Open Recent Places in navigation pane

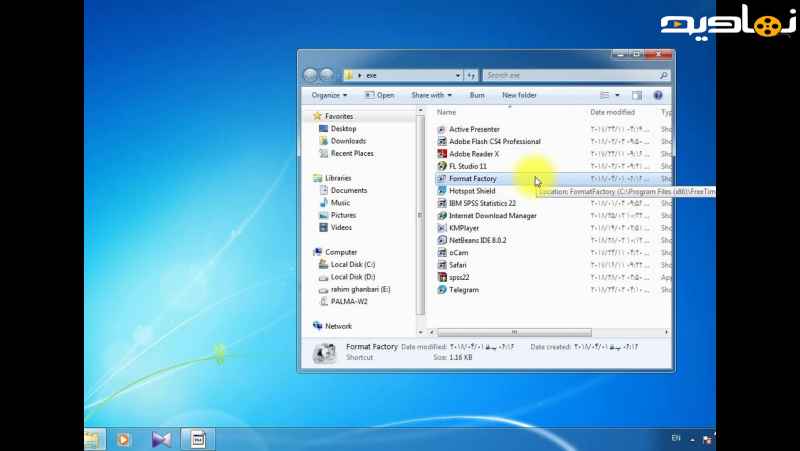coord(352,153)
